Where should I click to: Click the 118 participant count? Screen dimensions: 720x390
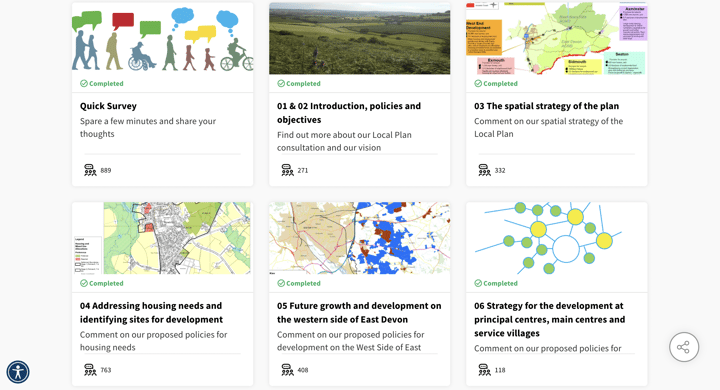coord(500,370)
